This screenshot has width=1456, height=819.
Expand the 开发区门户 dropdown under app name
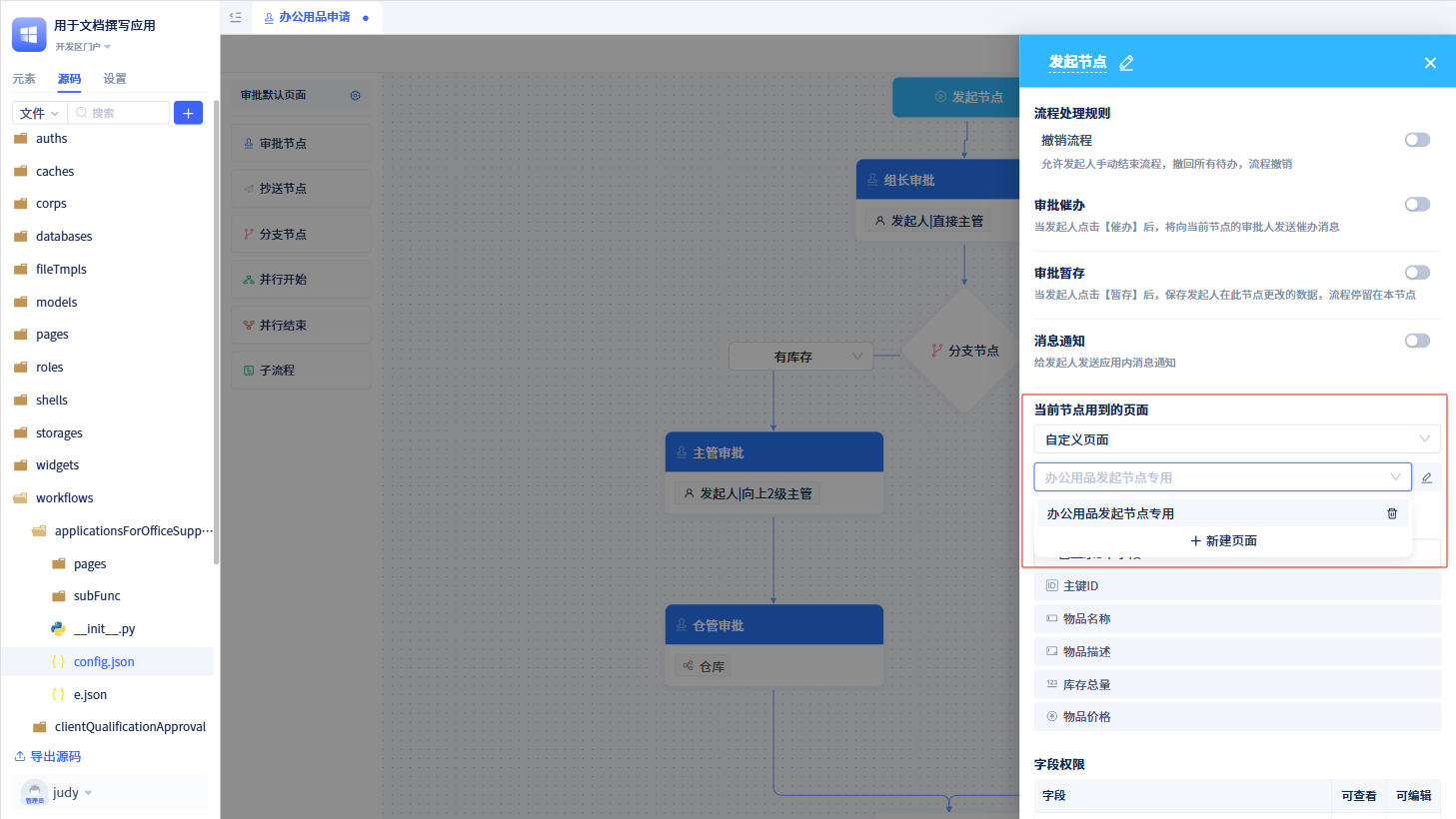[x=83, y=47]
